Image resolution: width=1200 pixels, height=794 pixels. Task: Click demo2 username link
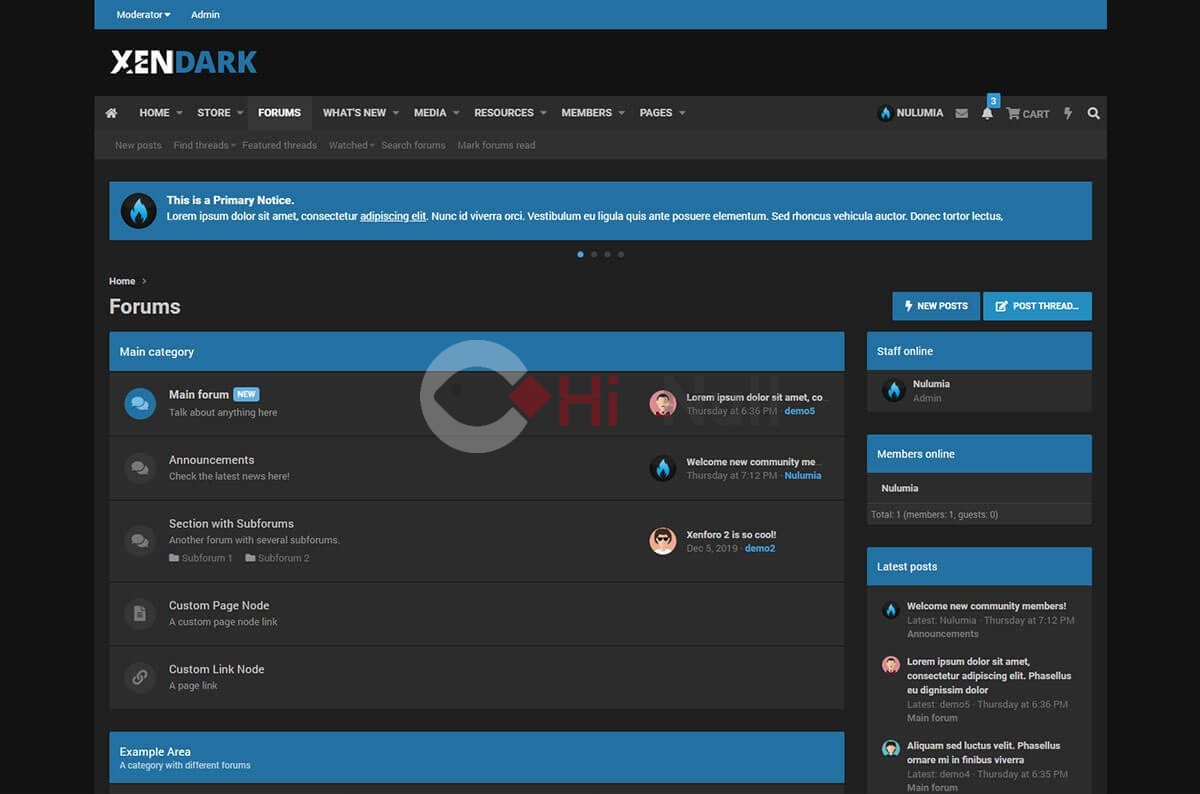[760, 548]
